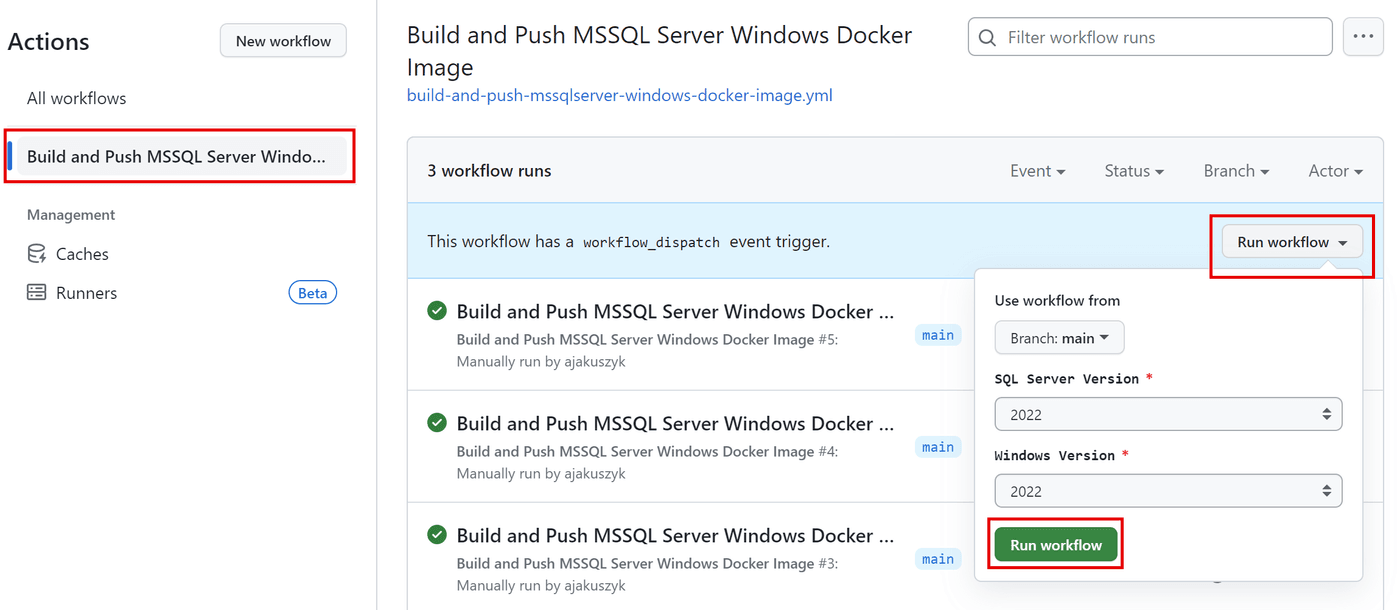This screenshot has height=610, width=1400.
Task: Open the SQL Server Version dropdown
Action: pos(1168,413)
